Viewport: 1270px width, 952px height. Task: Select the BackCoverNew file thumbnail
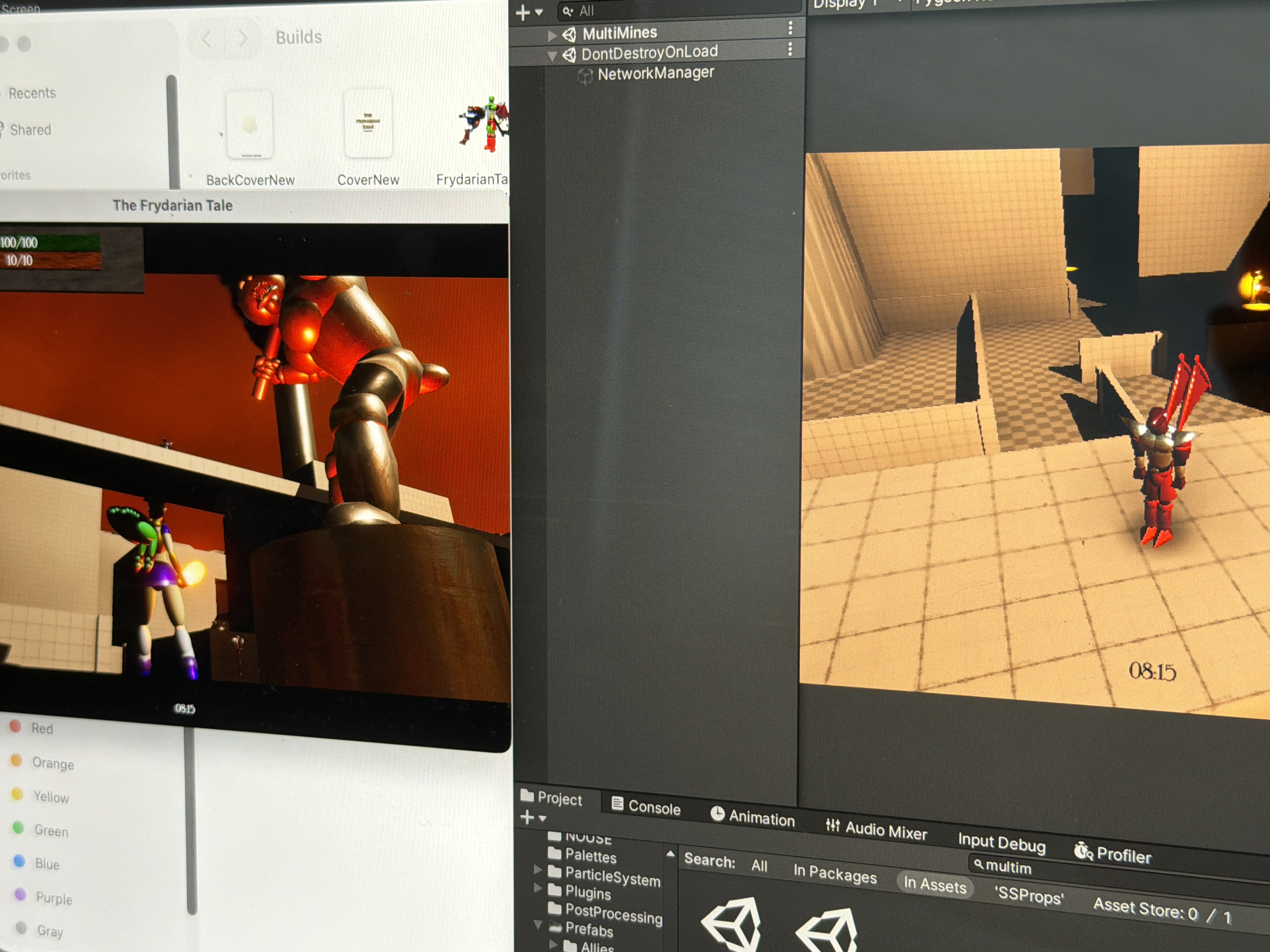click(x=250, y=125)
